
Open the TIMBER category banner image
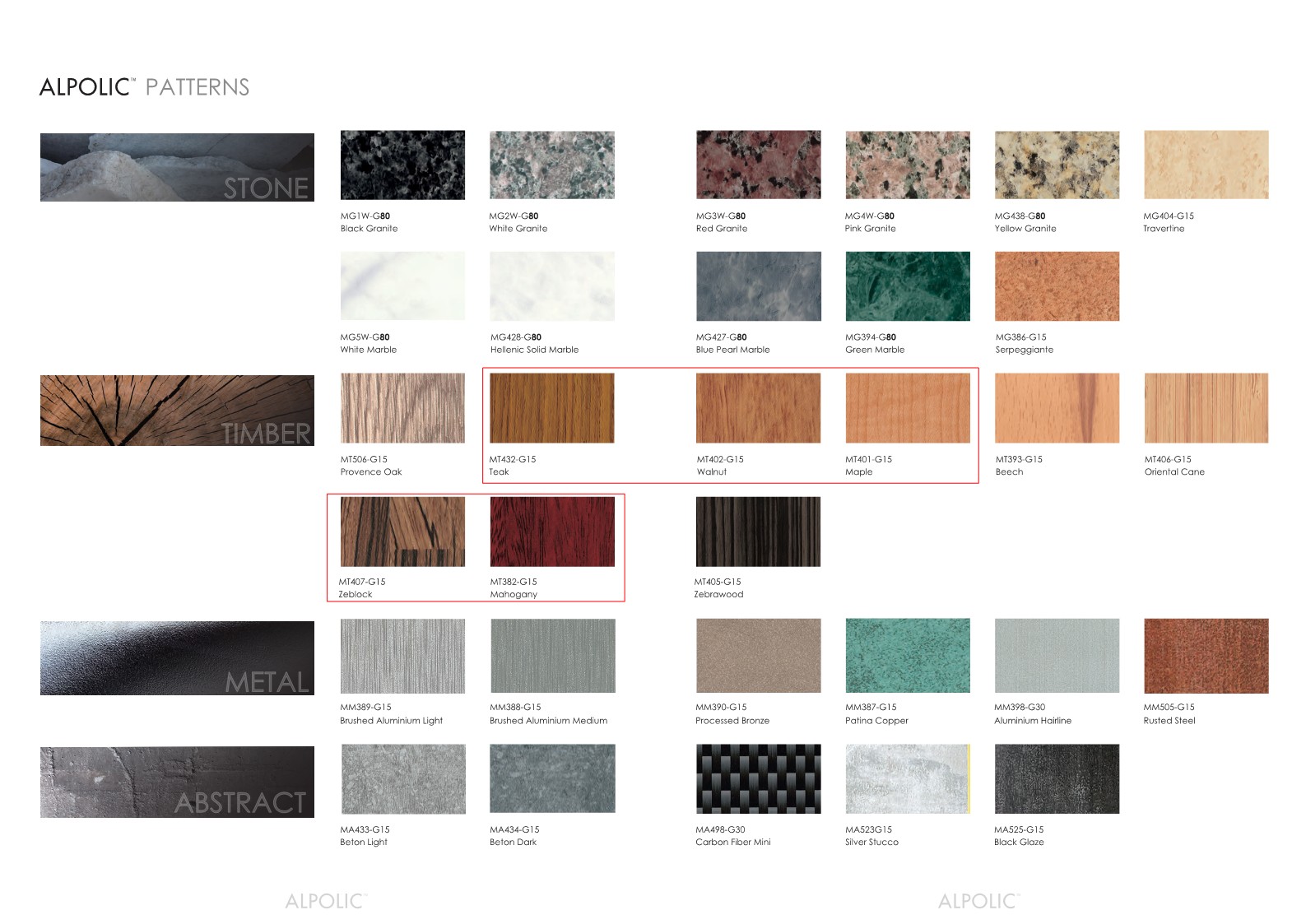pyautogui.click(x=177, y=411)
